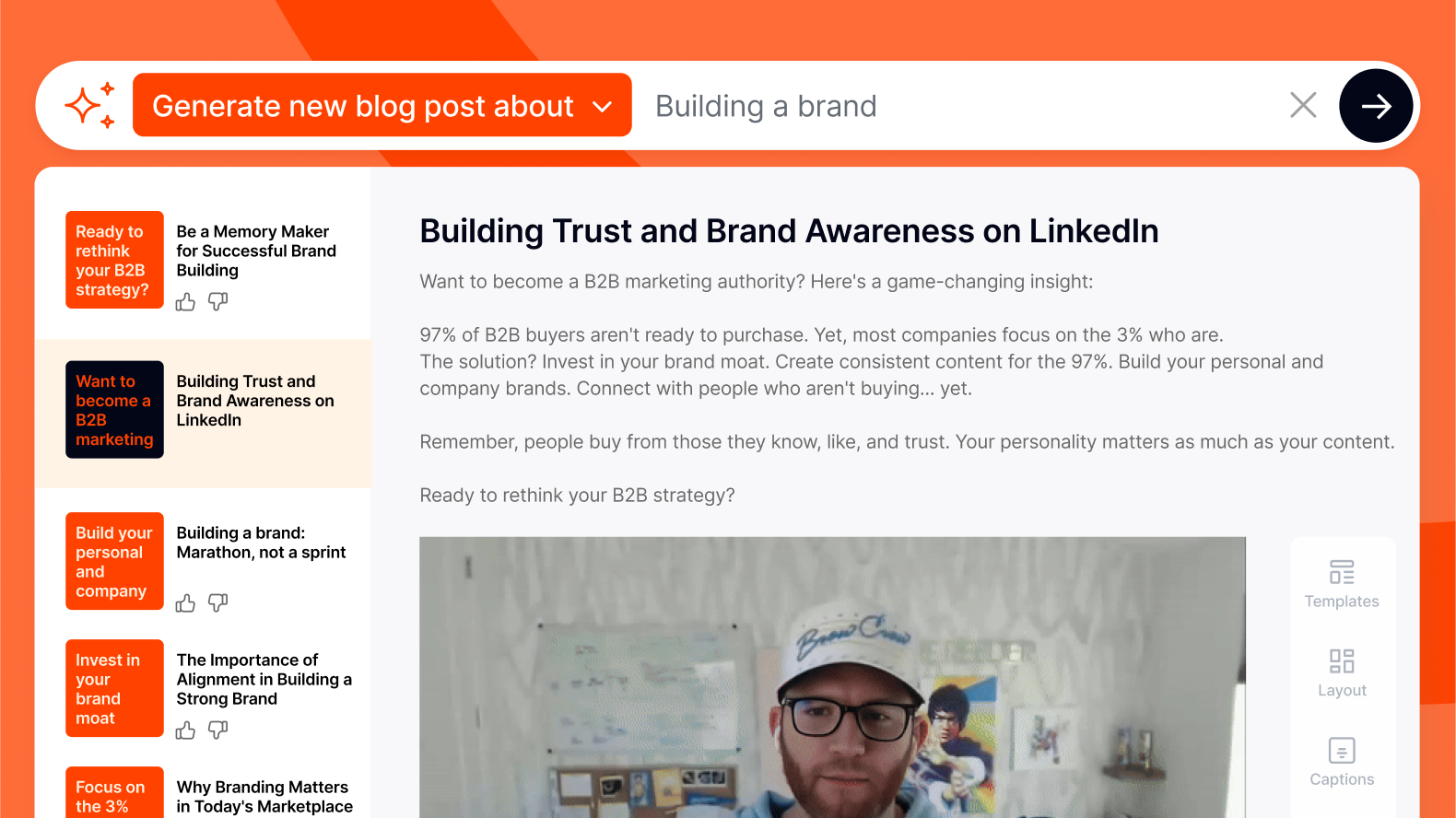Like the 'Marathon, not a sprint' post
Viewport: 1456px width, 818px height.
pyautogui.click(x=185, y=603)
